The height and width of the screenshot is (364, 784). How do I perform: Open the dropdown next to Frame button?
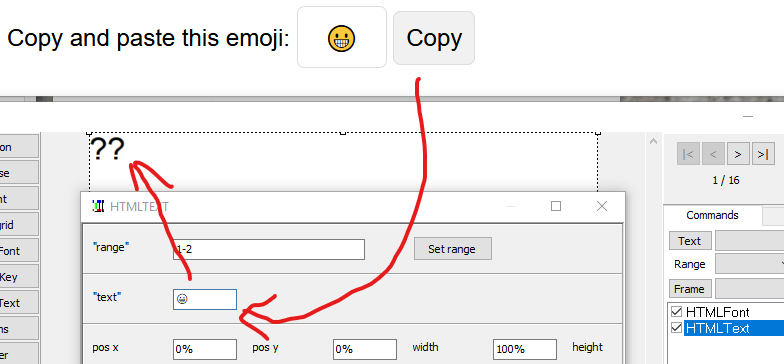pos(750,289)
